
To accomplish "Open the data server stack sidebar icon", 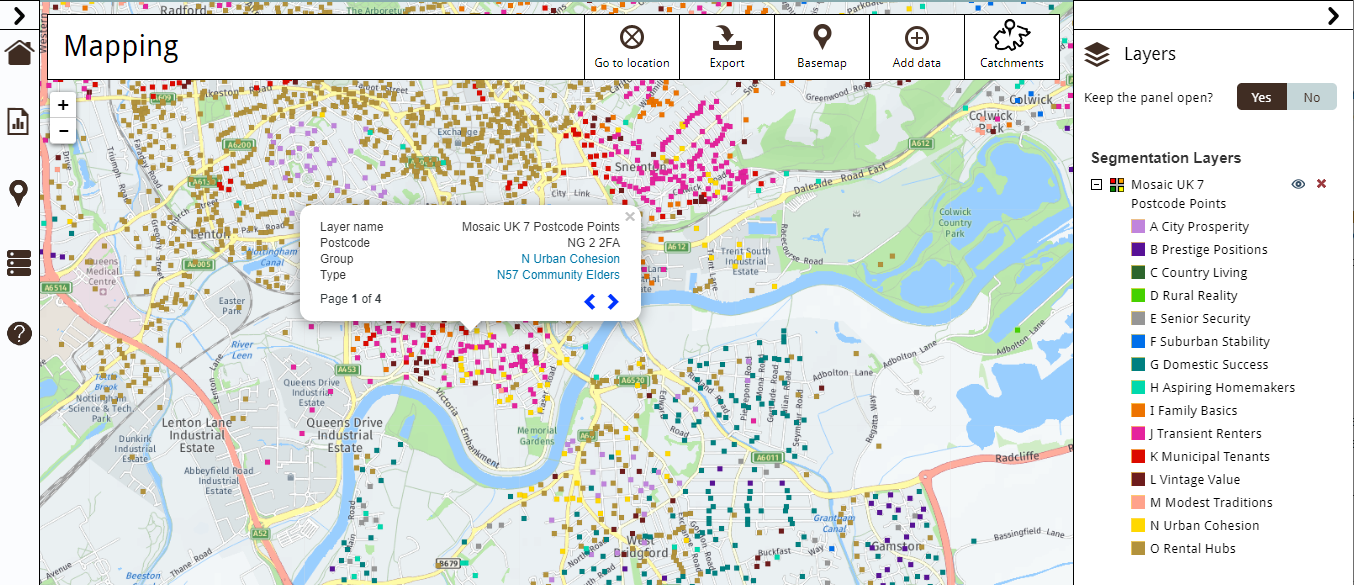I will click(19, 263).
